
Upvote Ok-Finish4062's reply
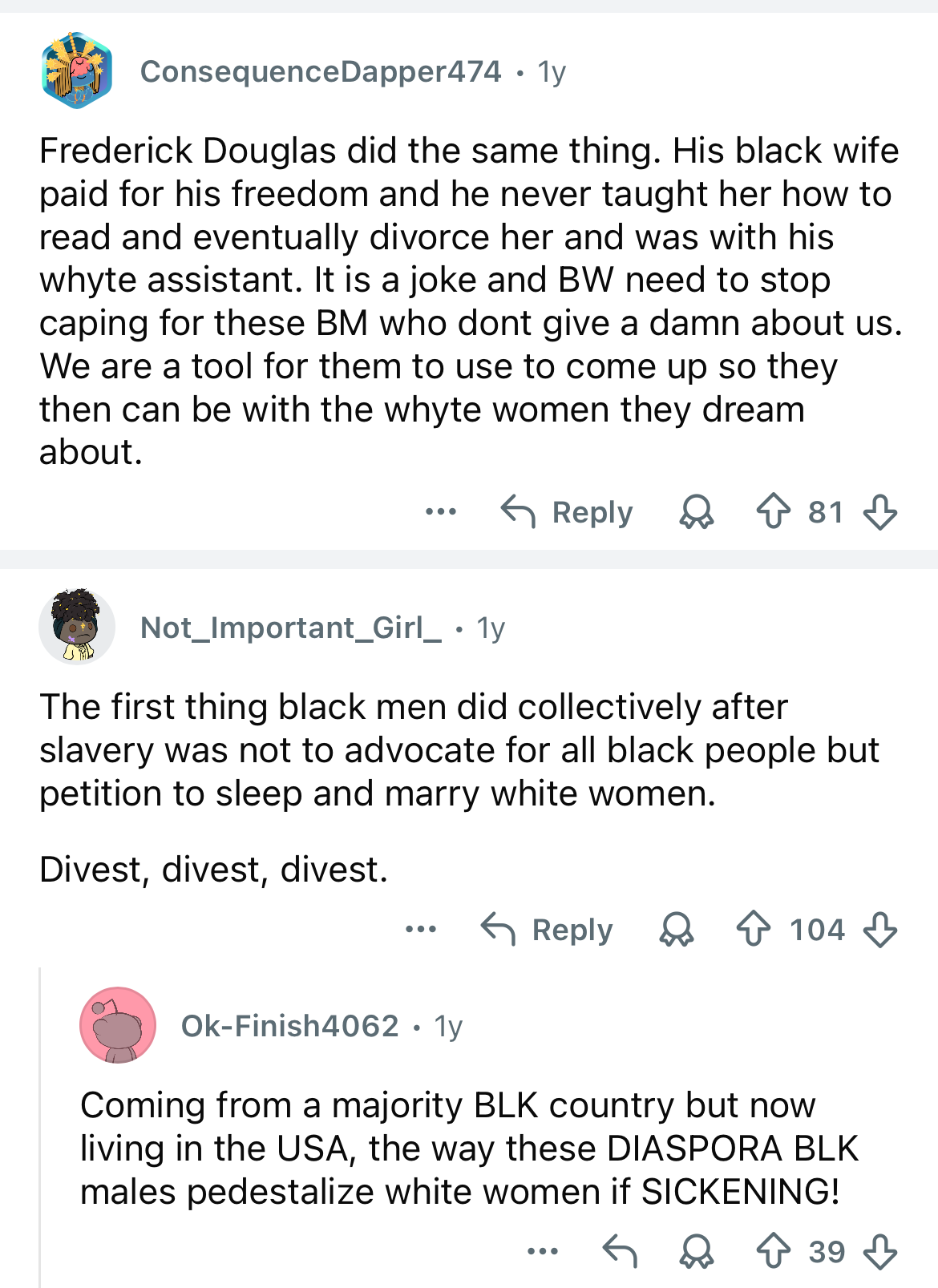[774, 1251]
